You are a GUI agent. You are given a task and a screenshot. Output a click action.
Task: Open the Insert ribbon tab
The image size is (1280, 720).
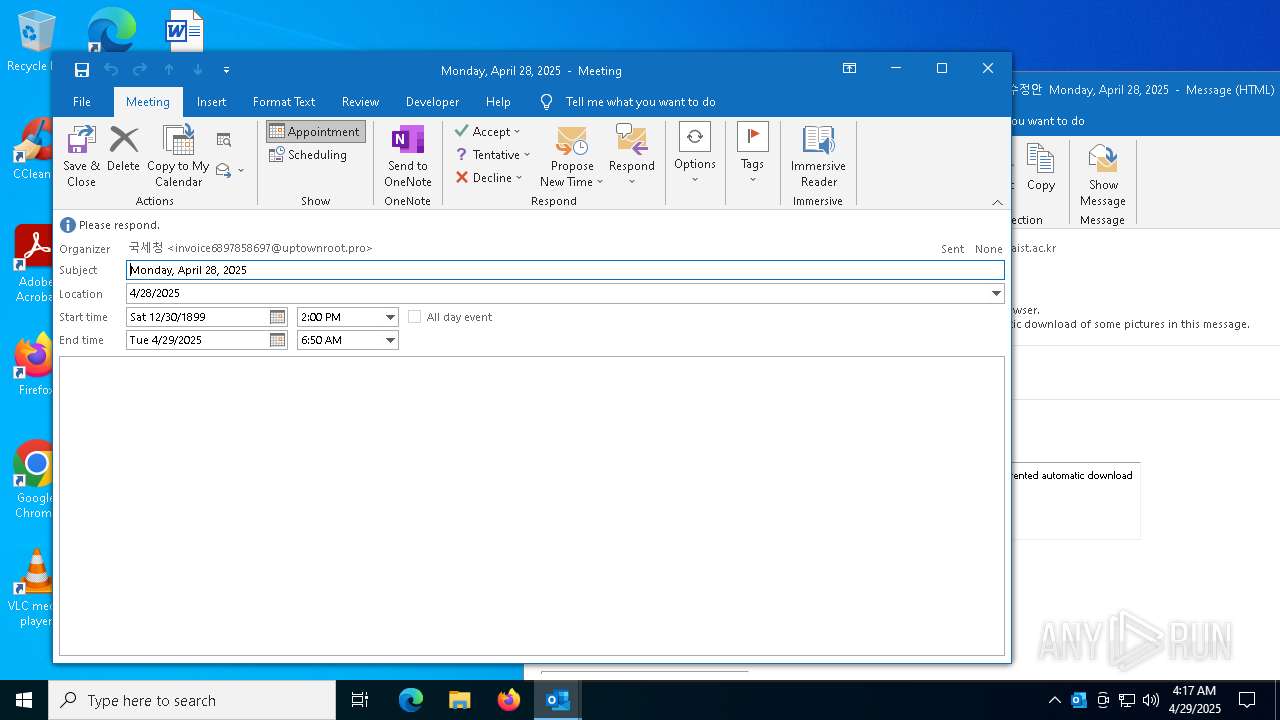tap(211, 102)
